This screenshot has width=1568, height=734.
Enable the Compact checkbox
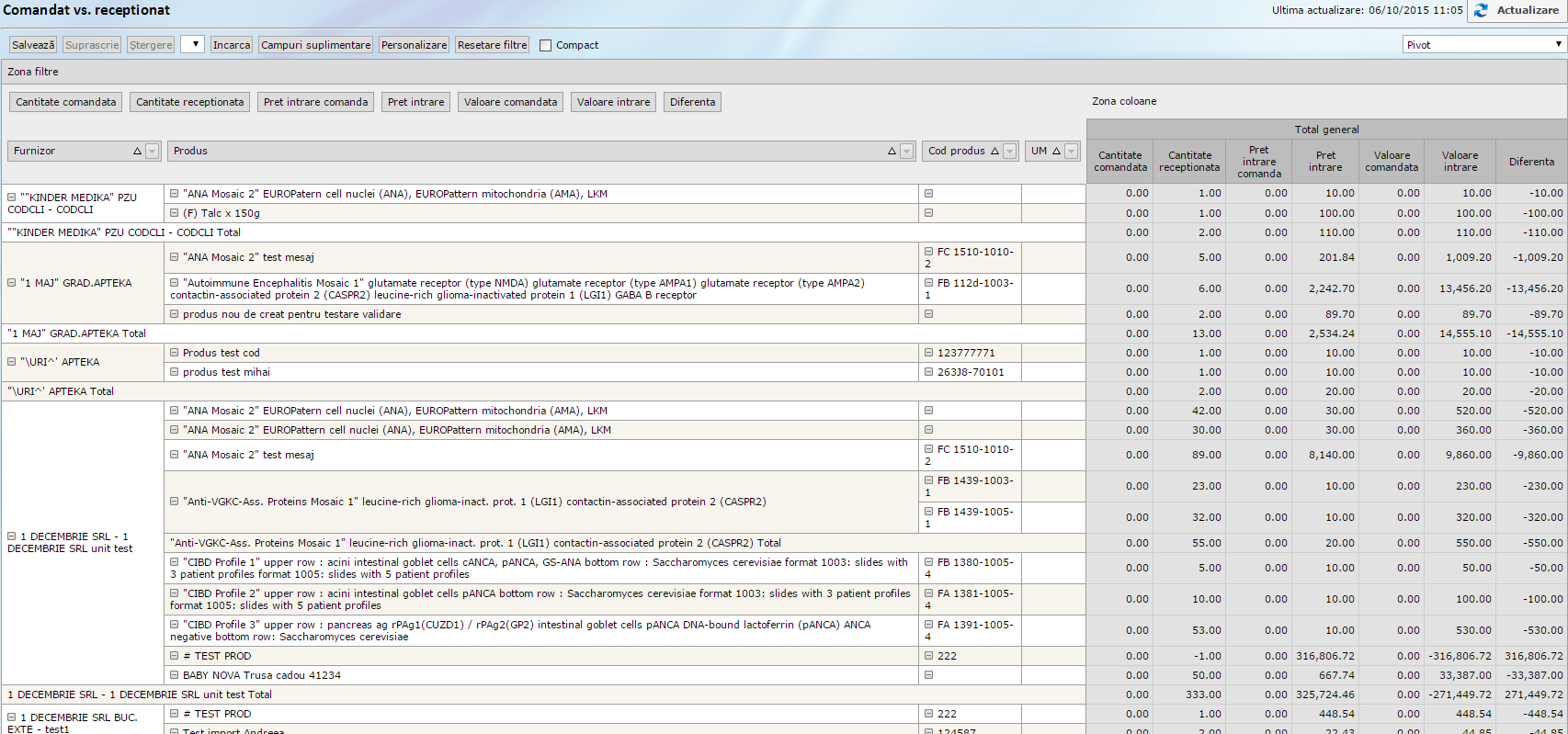tap(545, 45)
